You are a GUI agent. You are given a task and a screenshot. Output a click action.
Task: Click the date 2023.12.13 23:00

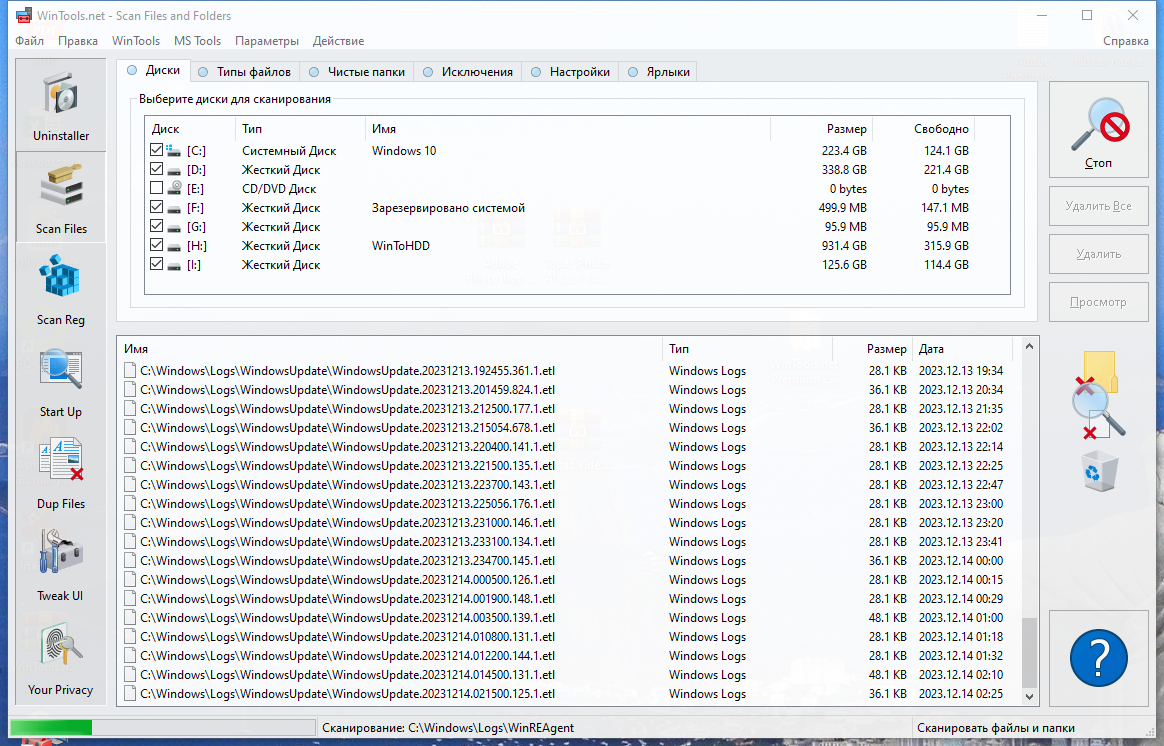(961, 504)
